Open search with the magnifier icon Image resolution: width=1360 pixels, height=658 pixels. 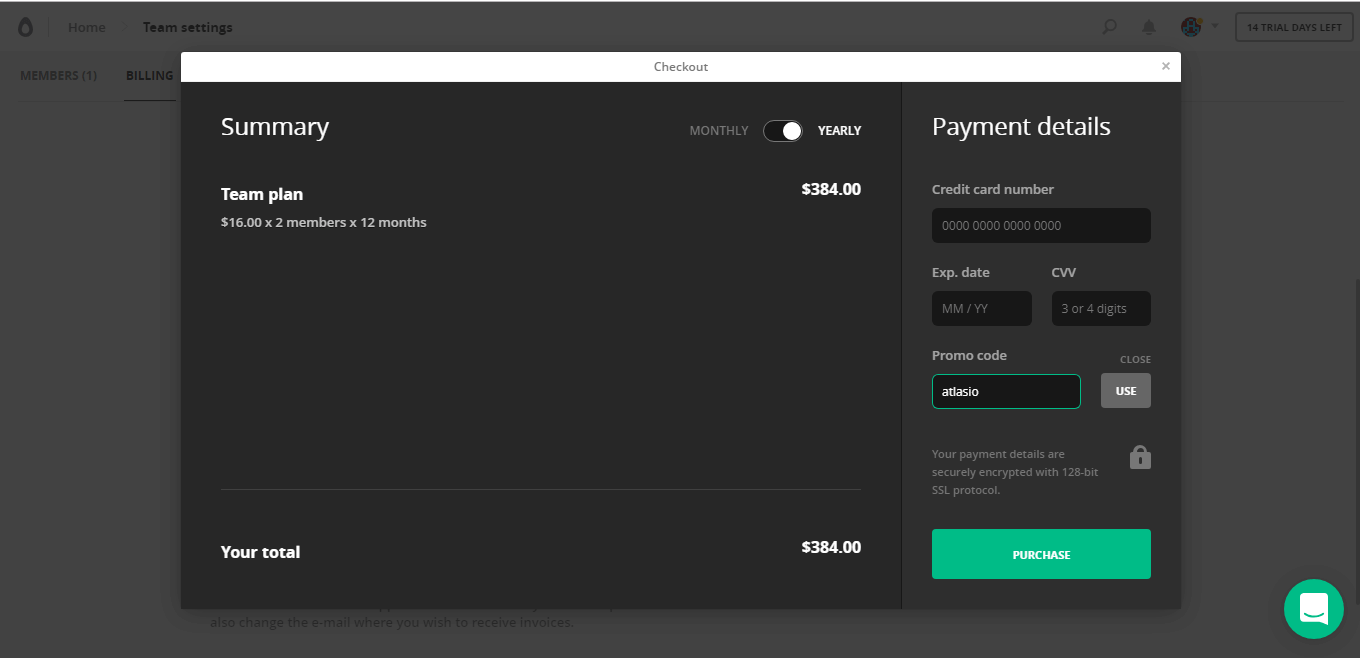click(1109, 27)
